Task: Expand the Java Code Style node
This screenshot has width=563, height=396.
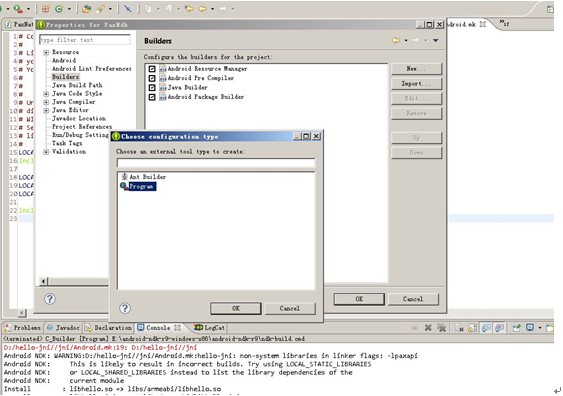Action: [x=46, y=94]
